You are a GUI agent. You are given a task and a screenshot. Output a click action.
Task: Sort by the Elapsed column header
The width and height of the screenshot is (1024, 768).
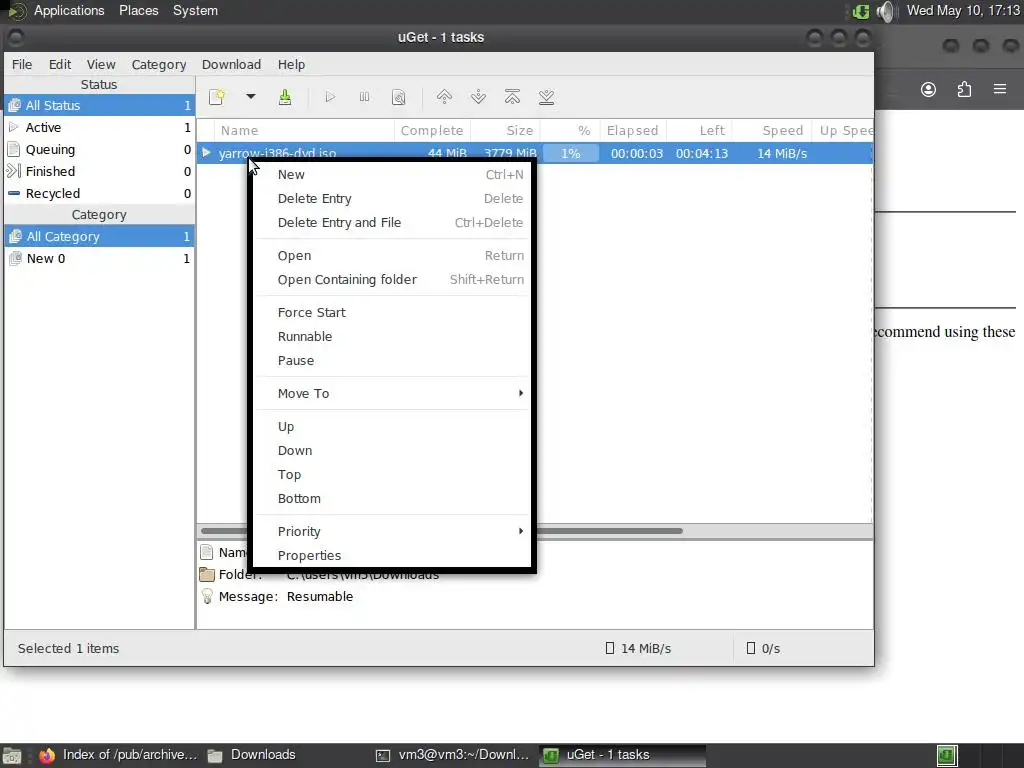pyautogui.click(x=632, y=131)
